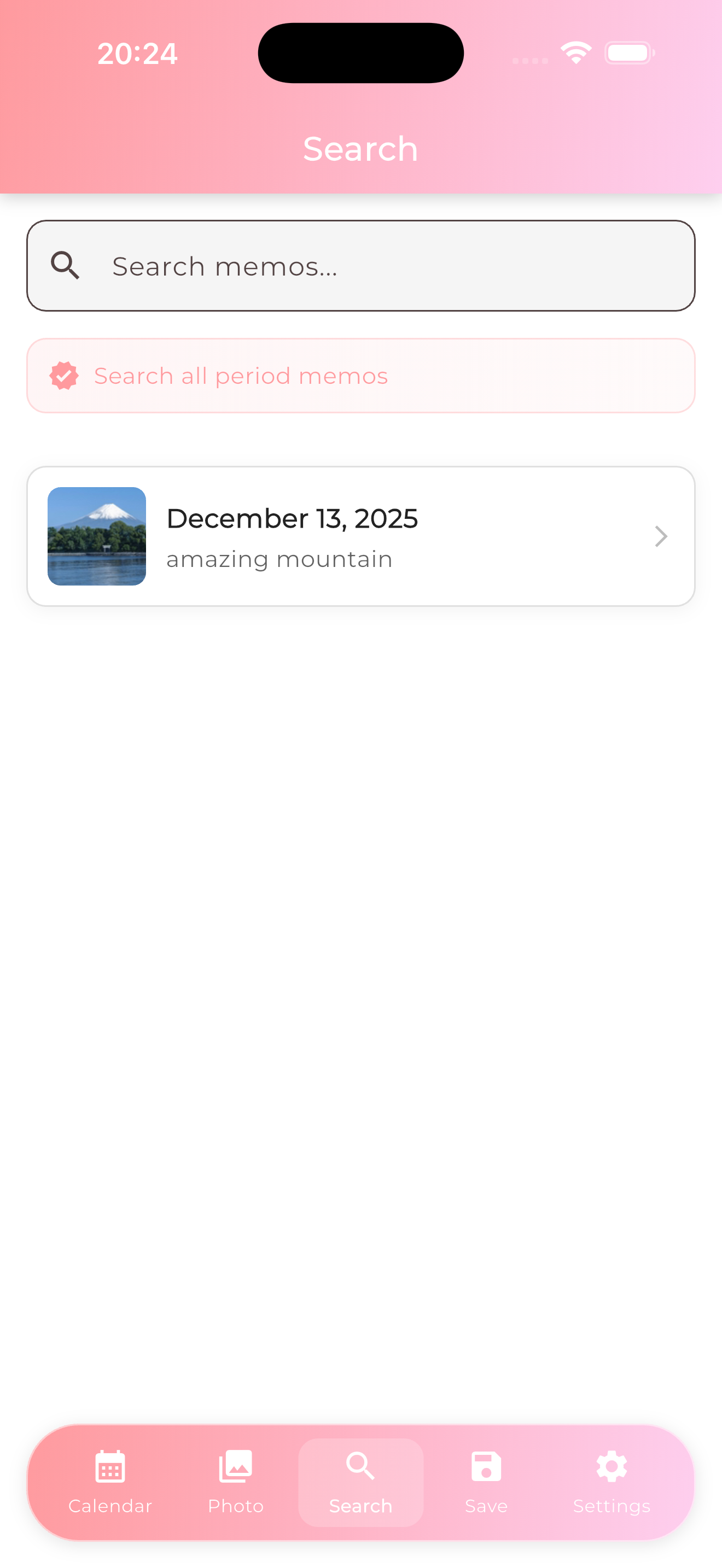Tap the magnifier icon in search field
The image size is (722, 1568).
65,266
